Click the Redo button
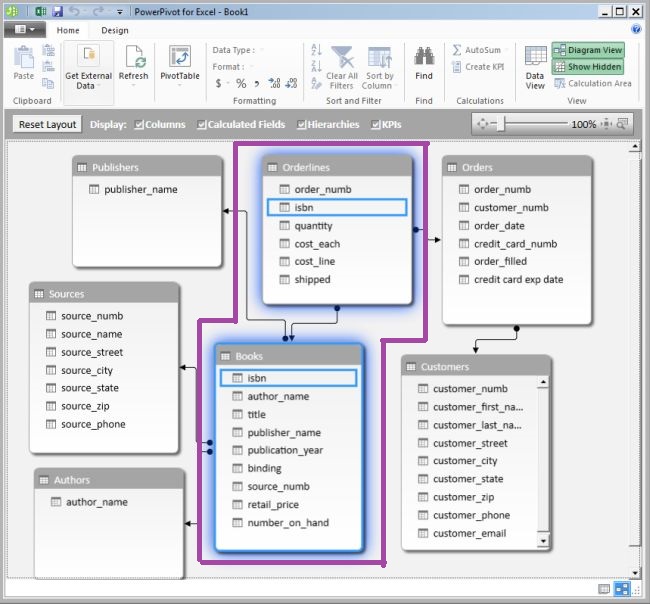Viewport: 650px width, 604px height. 98,12
